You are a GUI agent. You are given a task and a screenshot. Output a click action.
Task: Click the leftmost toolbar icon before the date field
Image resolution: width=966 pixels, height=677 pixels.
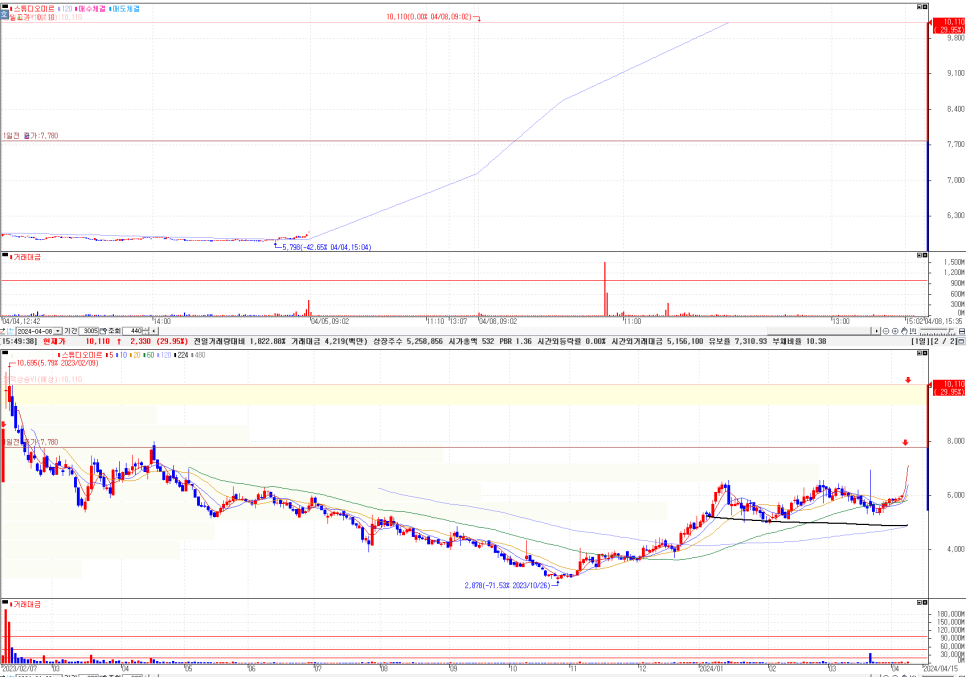[x=3, y=331]
